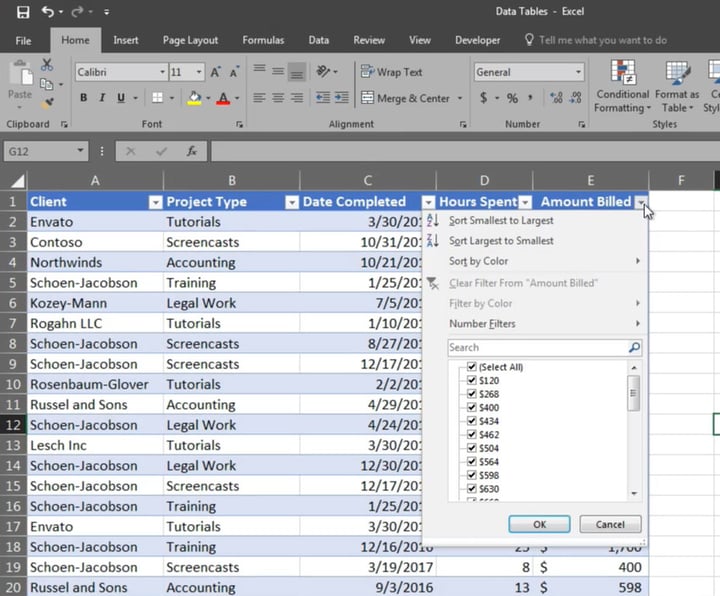Open the Client column filter dropdown
The image size is (720, 596).
tap(156, 202)
